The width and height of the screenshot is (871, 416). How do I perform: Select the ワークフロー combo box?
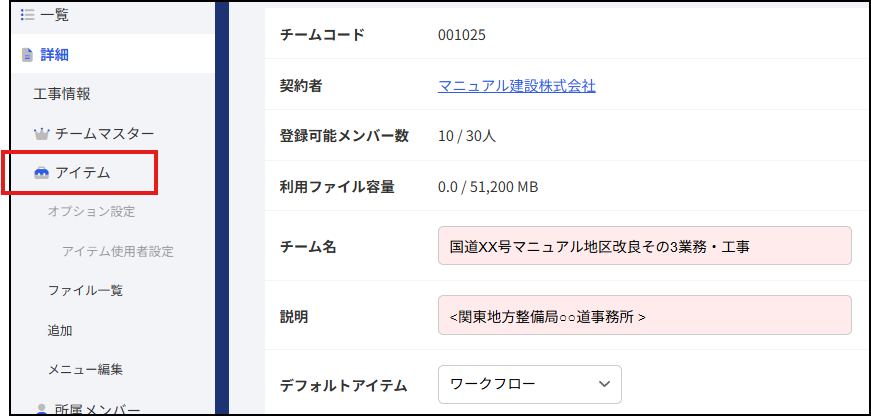tap(529, 384)
